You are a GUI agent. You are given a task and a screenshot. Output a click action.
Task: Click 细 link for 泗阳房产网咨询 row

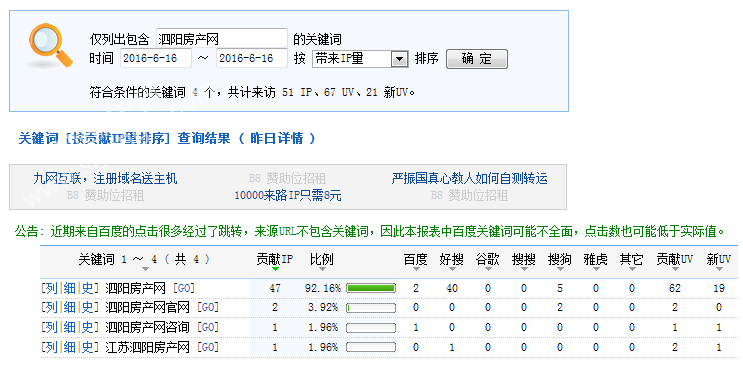(69, 328)
